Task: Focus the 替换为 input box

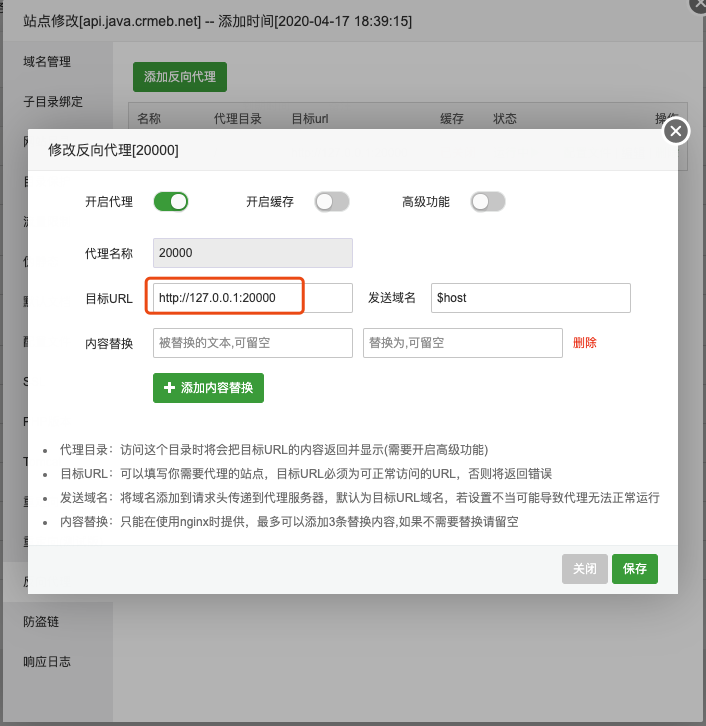Action: pyautogui.click(x=462, y=343)
